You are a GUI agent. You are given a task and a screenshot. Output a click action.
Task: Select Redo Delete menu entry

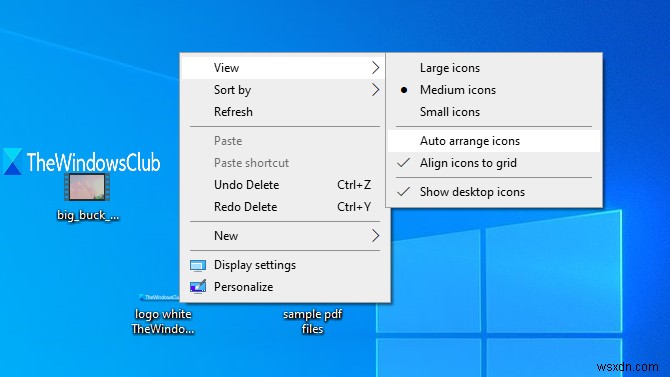285,207
